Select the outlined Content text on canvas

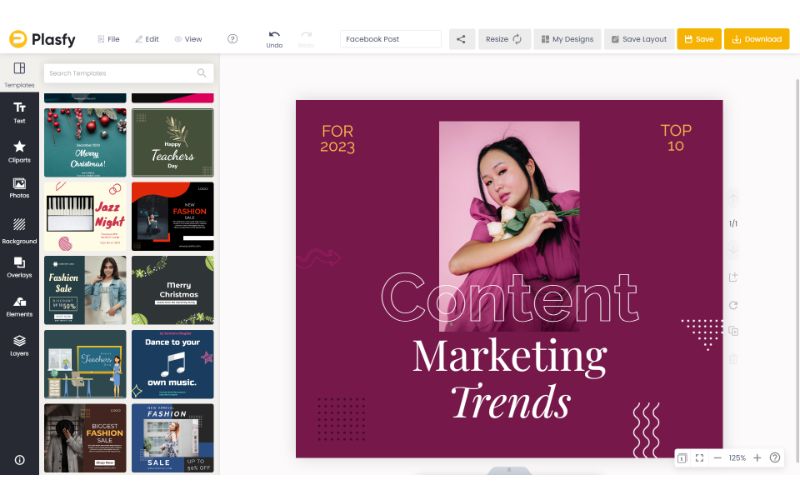click(510, 297)
